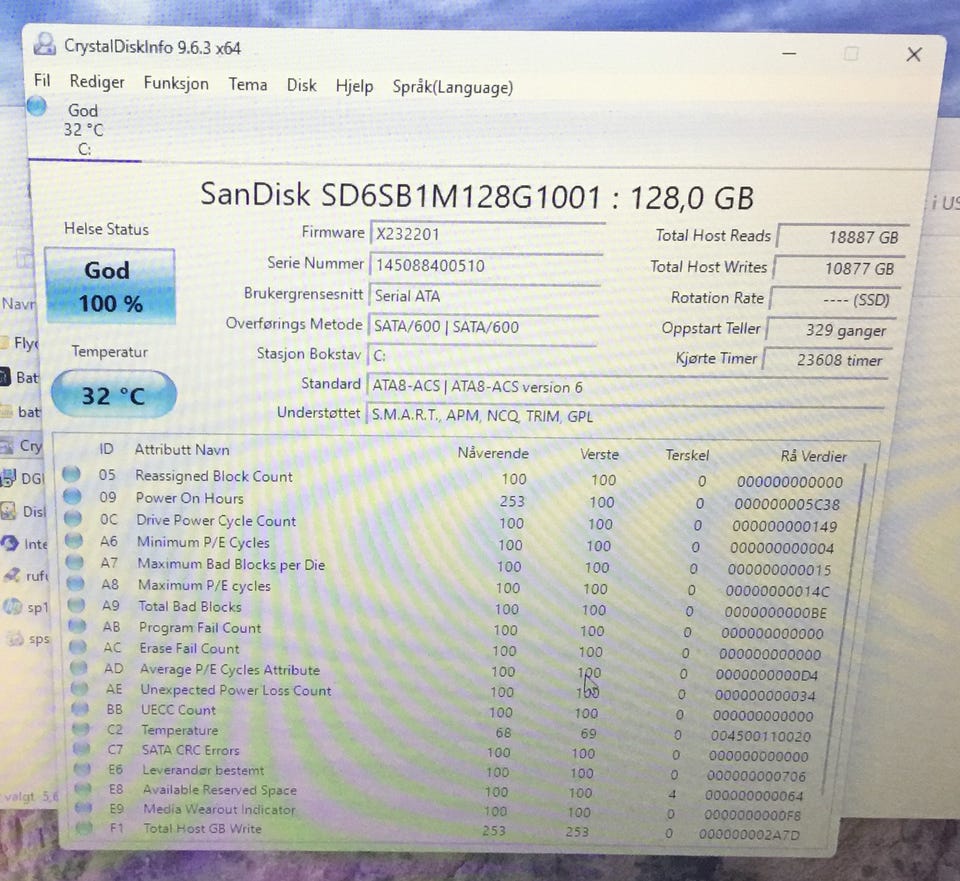This screenshot has width=960, height=881.
Task: Click status orb of Maximum P/E cycles row
Action: (75, 583)
